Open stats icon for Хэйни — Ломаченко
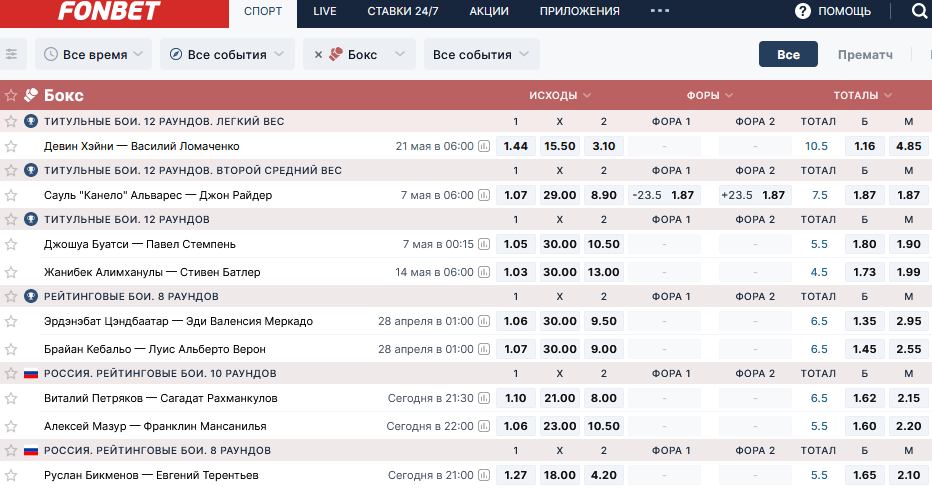Viewport: 932px width, 488px height. [x=484, y=146]
